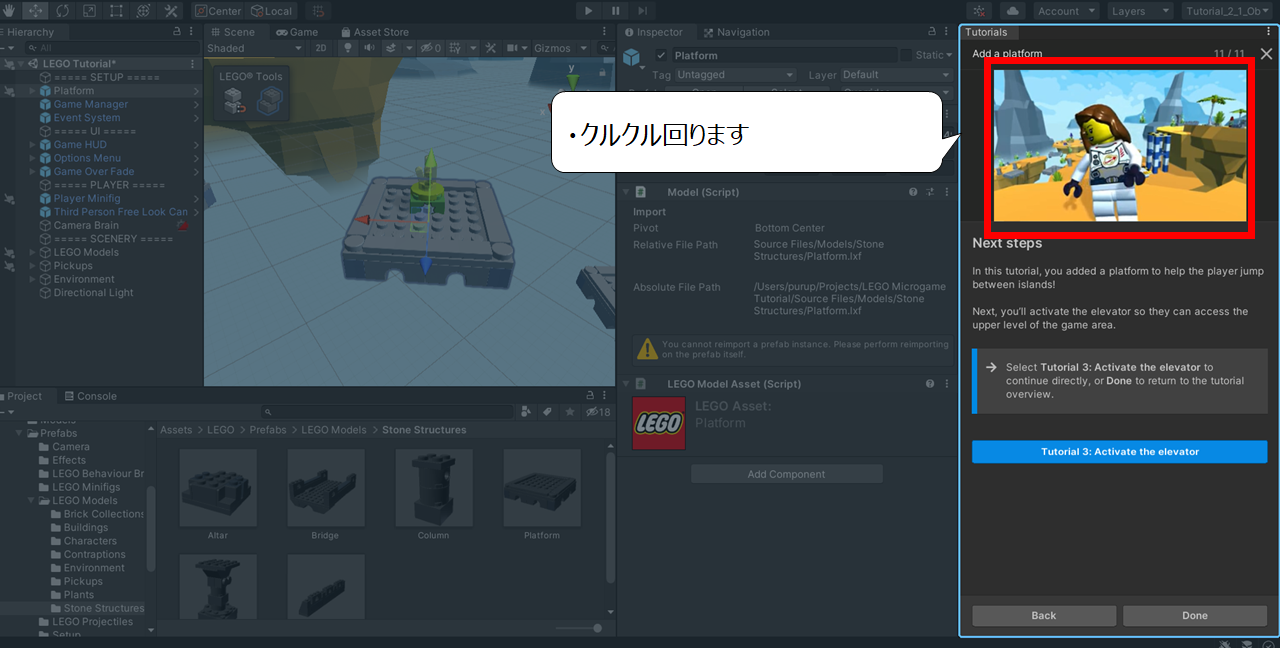Switch to the Console tab
The height and width of the screenshot is (648, 1280).
click(90, 396)
